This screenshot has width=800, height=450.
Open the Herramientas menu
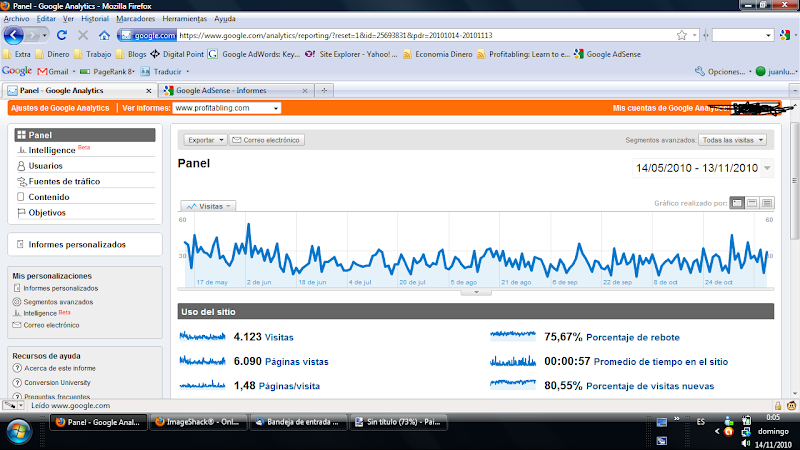click(185, 19)
